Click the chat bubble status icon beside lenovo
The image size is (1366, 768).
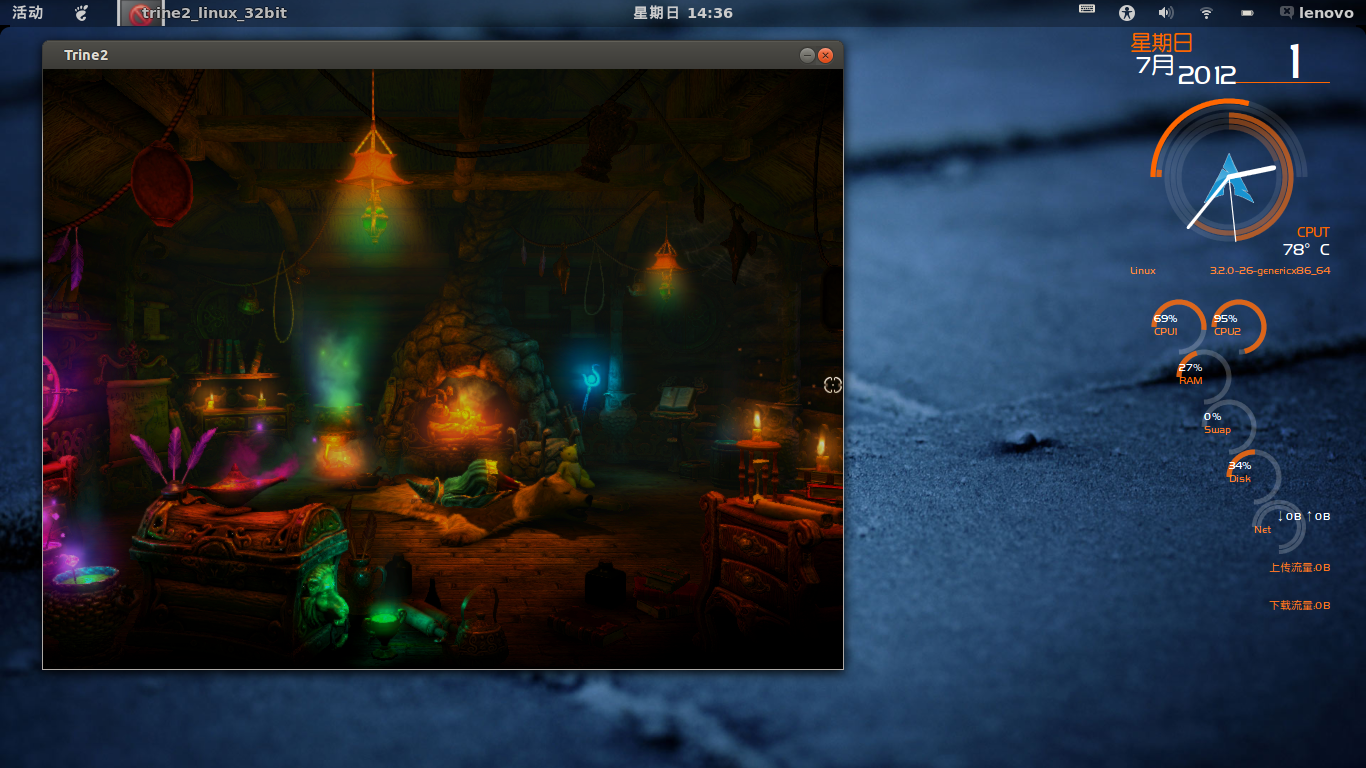1286,13
